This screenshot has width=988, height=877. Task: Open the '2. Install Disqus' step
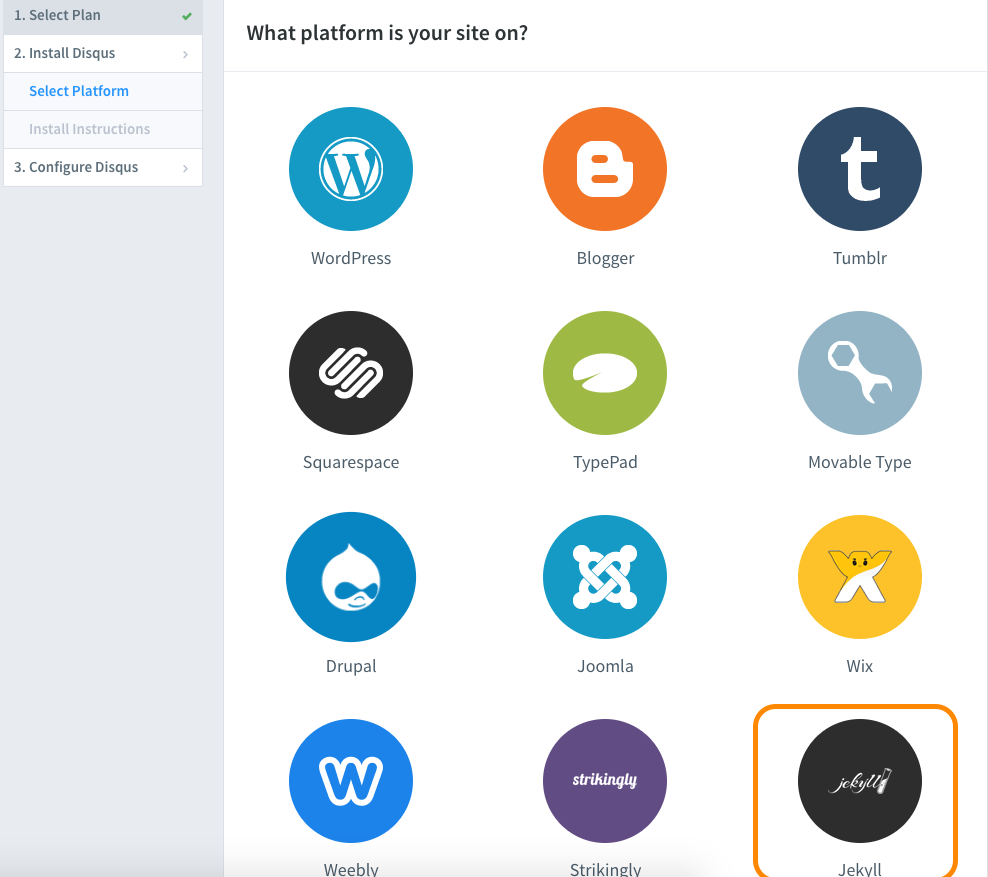point(103,54)
